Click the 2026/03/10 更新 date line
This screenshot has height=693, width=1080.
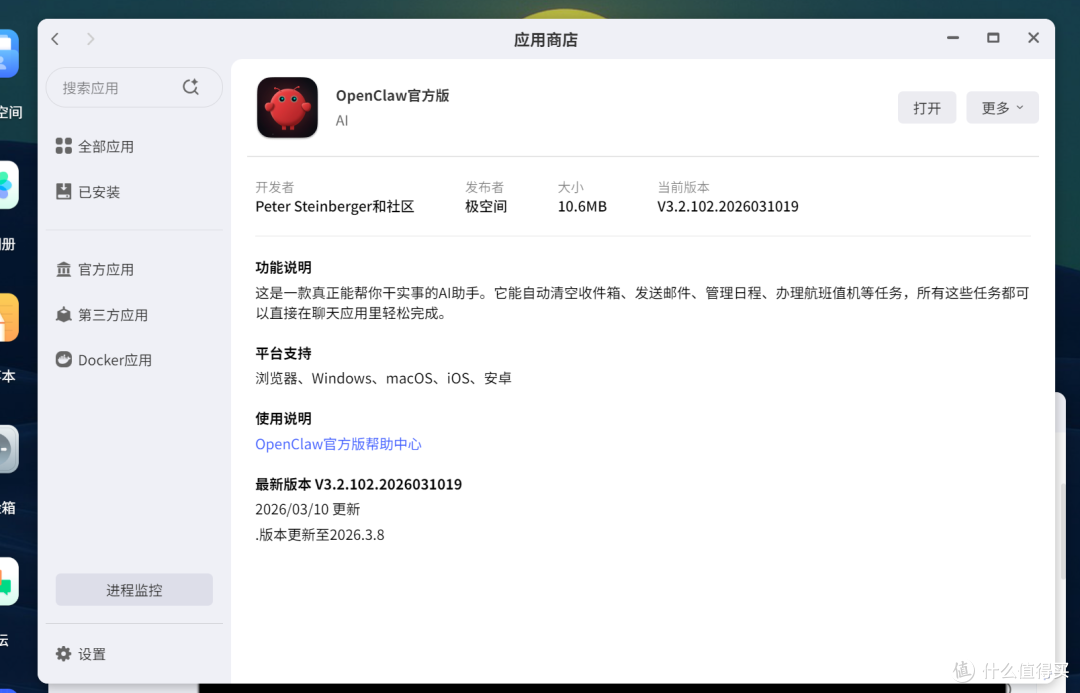pyautogui.click(x=307, y=509)
